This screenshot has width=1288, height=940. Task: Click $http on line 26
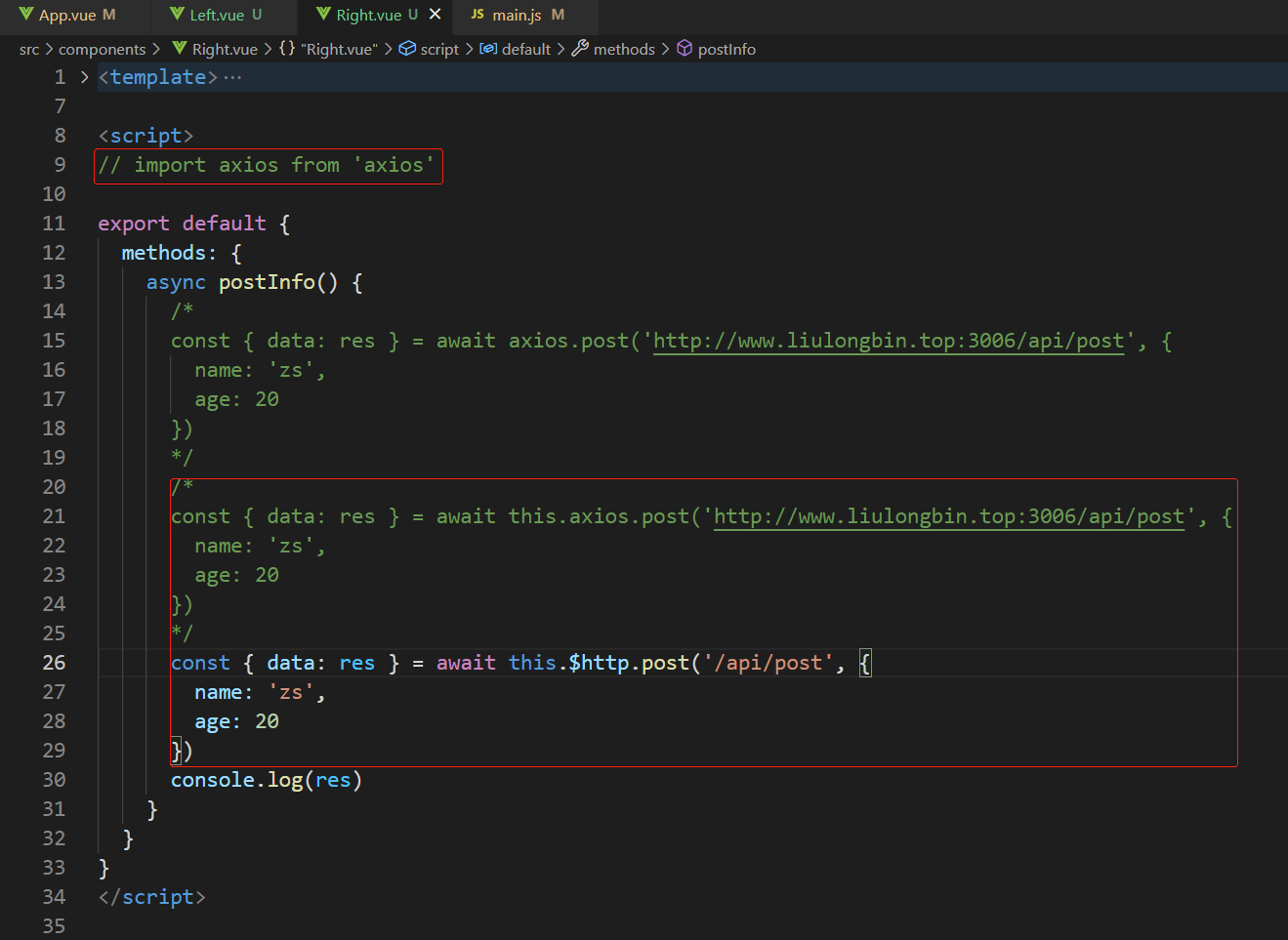[x=599, y=663]
